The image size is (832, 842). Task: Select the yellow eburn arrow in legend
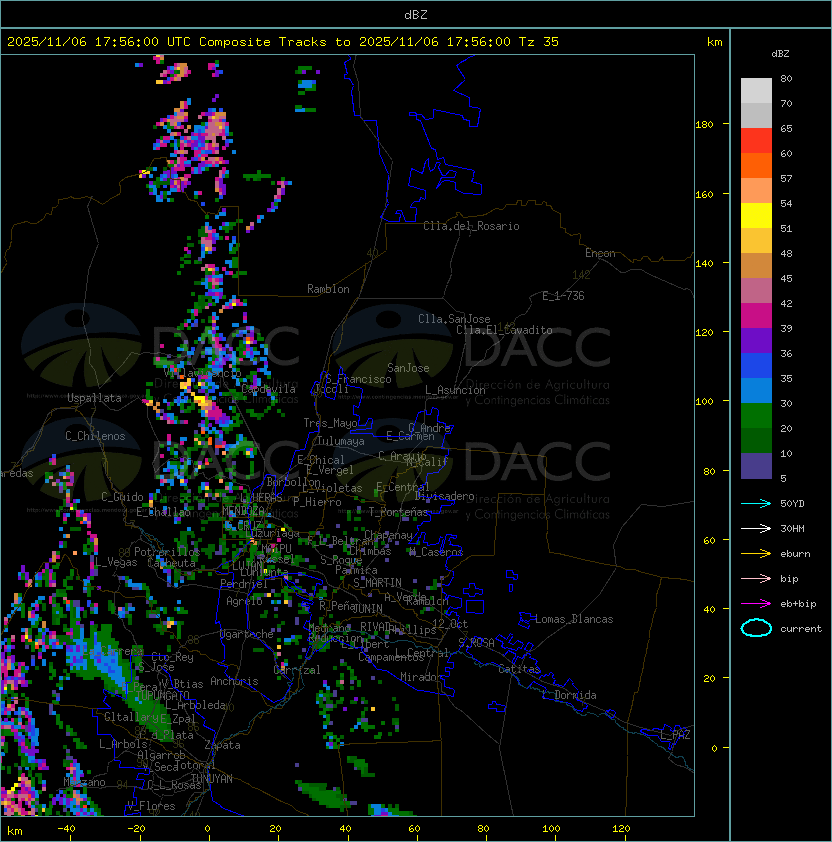(x=756, y=554)
